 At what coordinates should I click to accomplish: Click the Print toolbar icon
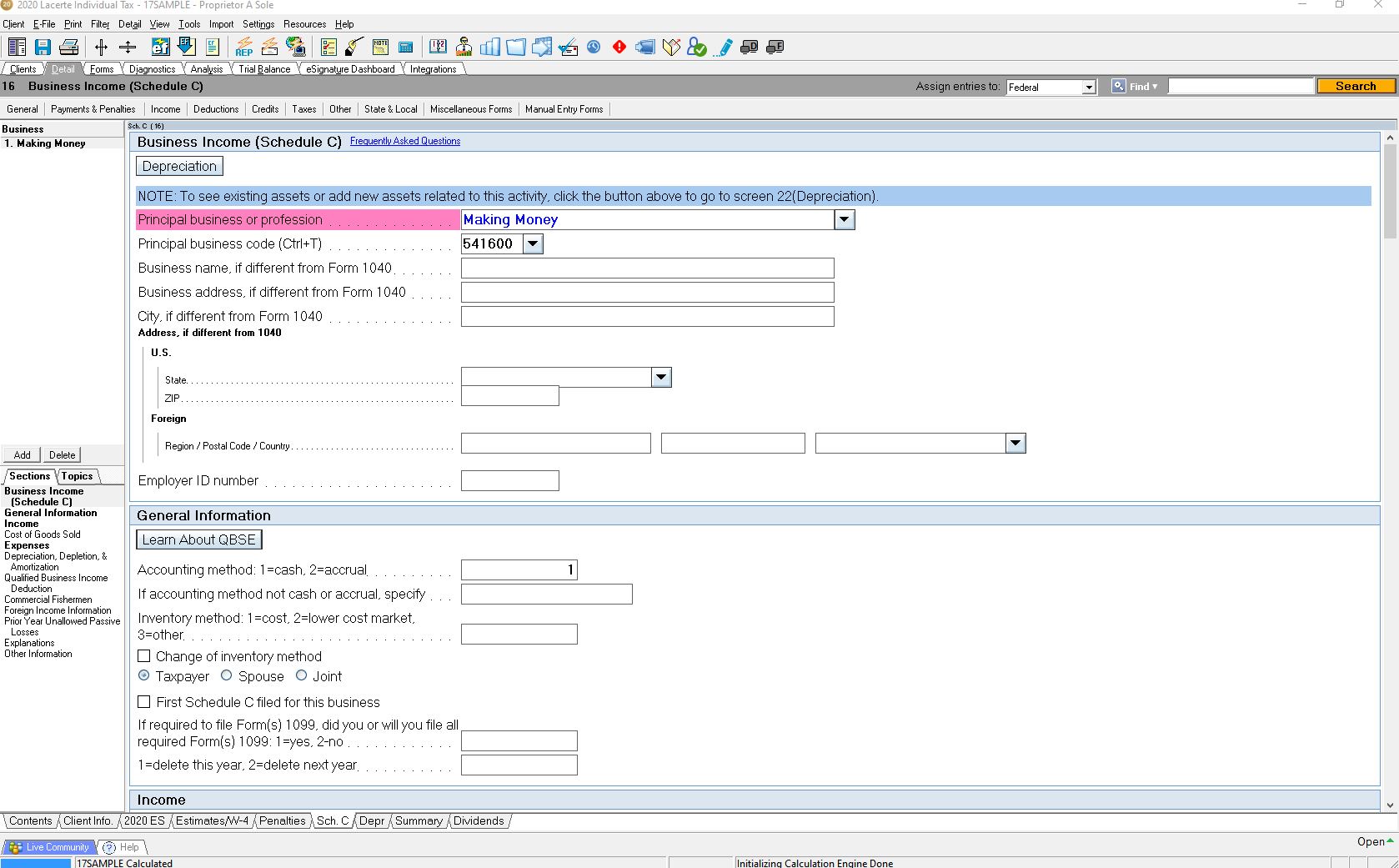click(68, 47)
